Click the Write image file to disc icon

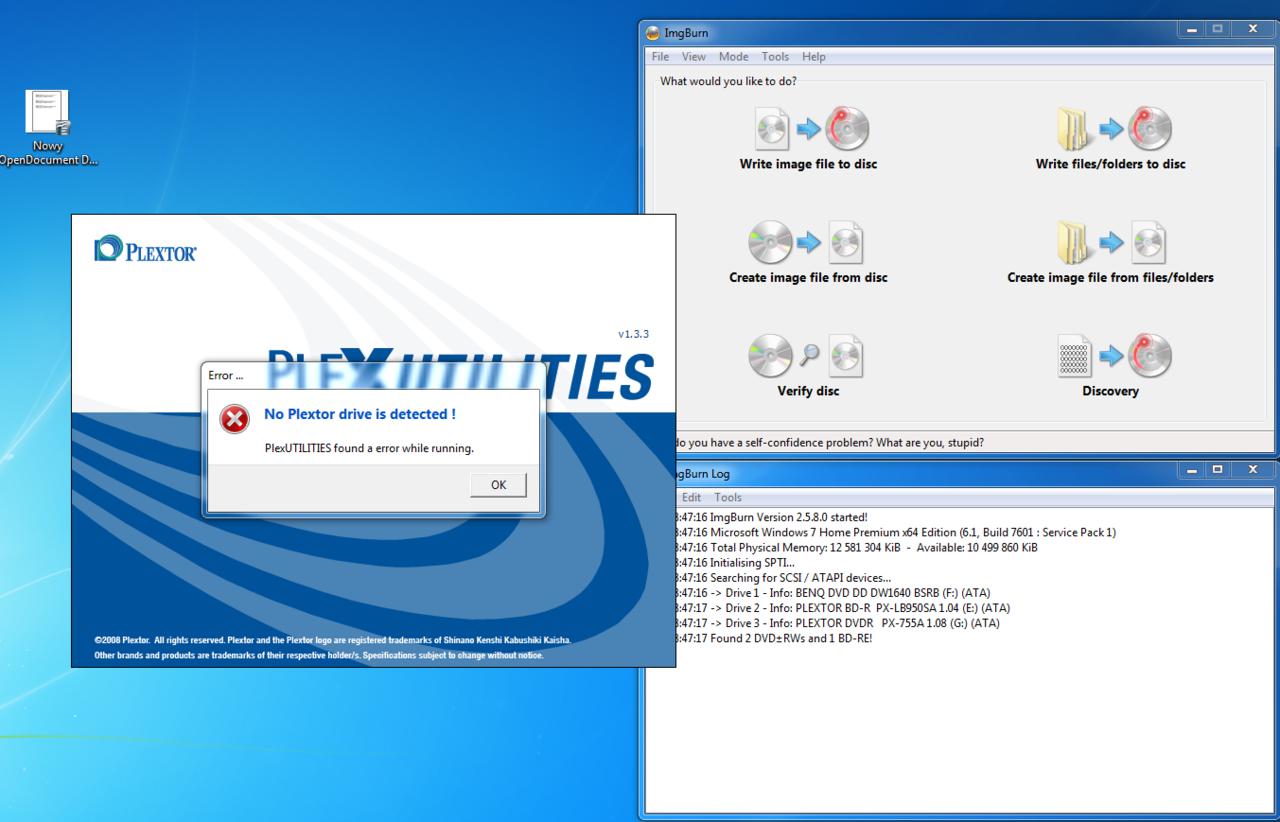808,129
